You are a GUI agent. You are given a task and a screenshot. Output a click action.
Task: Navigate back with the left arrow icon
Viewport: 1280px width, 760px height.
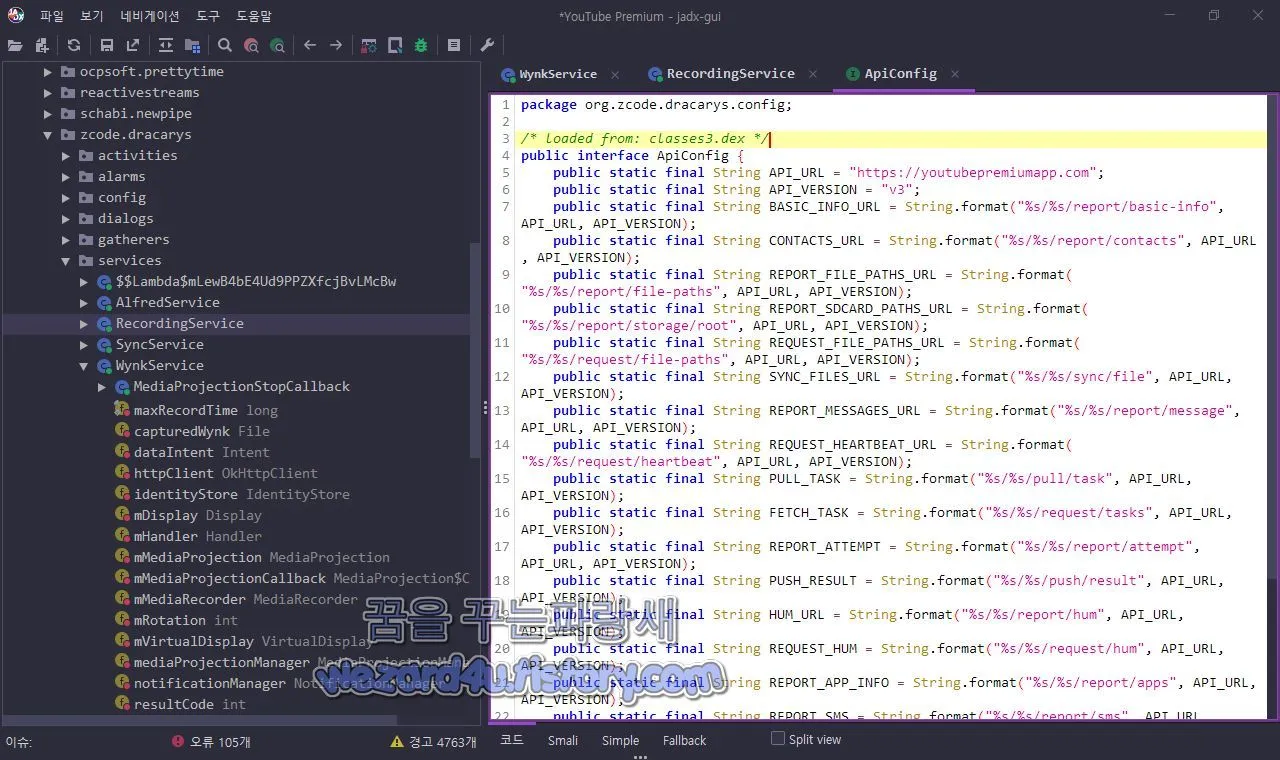click(310, 45)
